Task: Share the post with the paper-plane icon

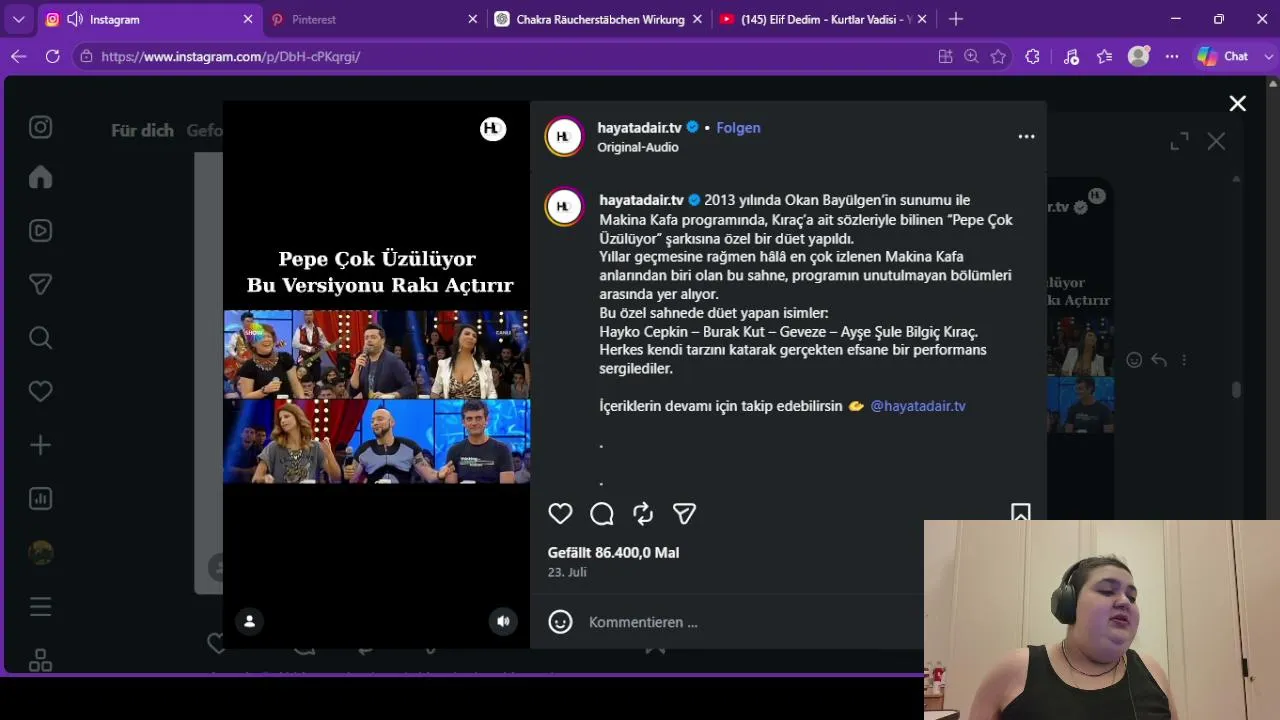Action: pyautogui.click(x=684, y=514)
